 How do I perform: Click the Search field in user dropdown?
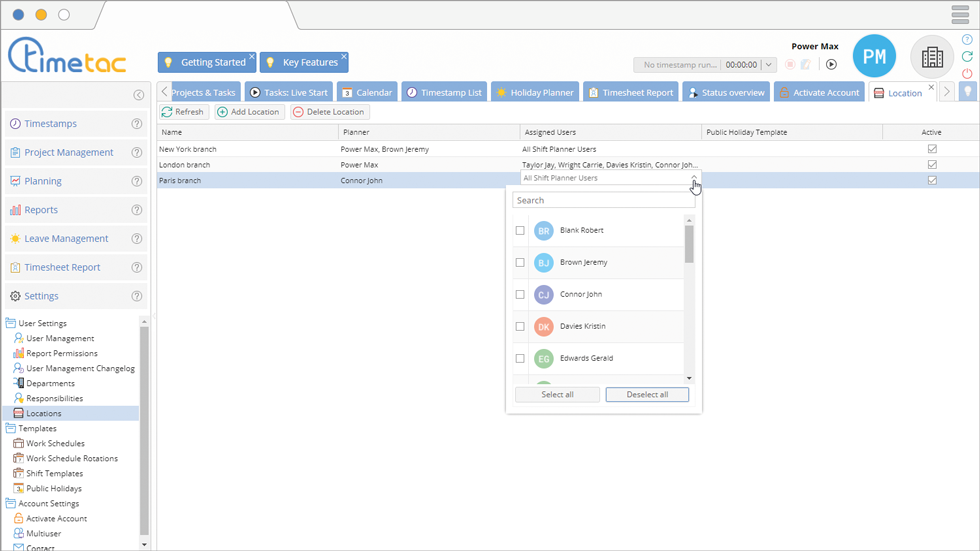(x=604, y=201)
